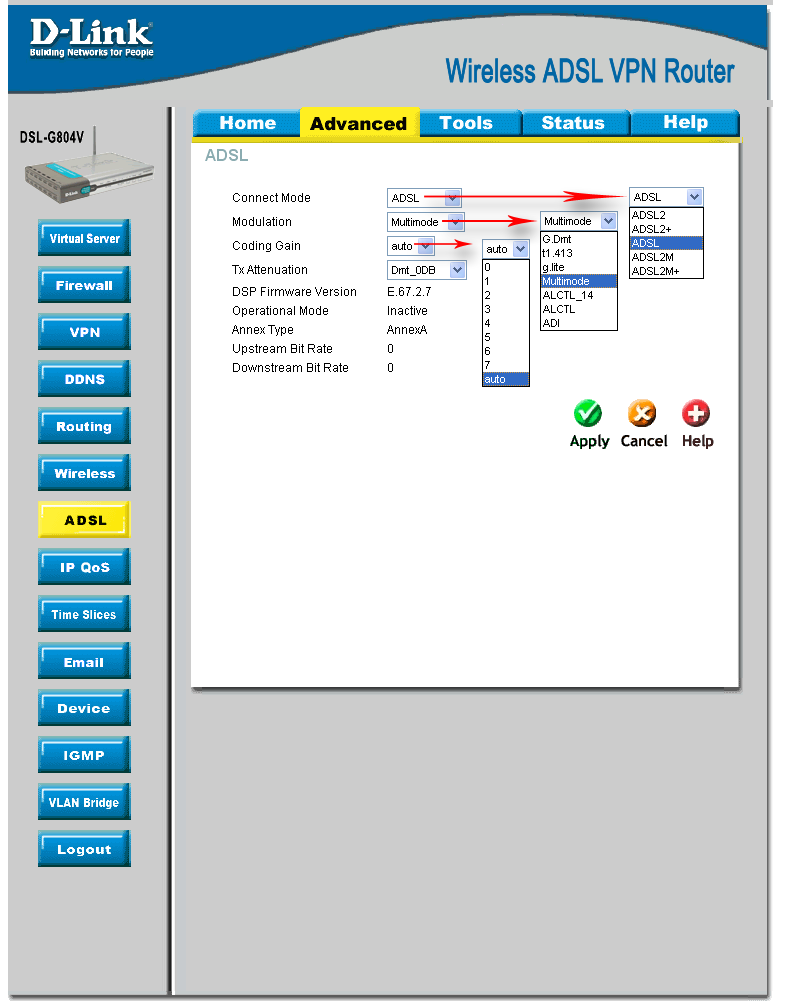Select highlighted auto coding gain option
Screen dimensions: 789x1001
click(506, 380)
